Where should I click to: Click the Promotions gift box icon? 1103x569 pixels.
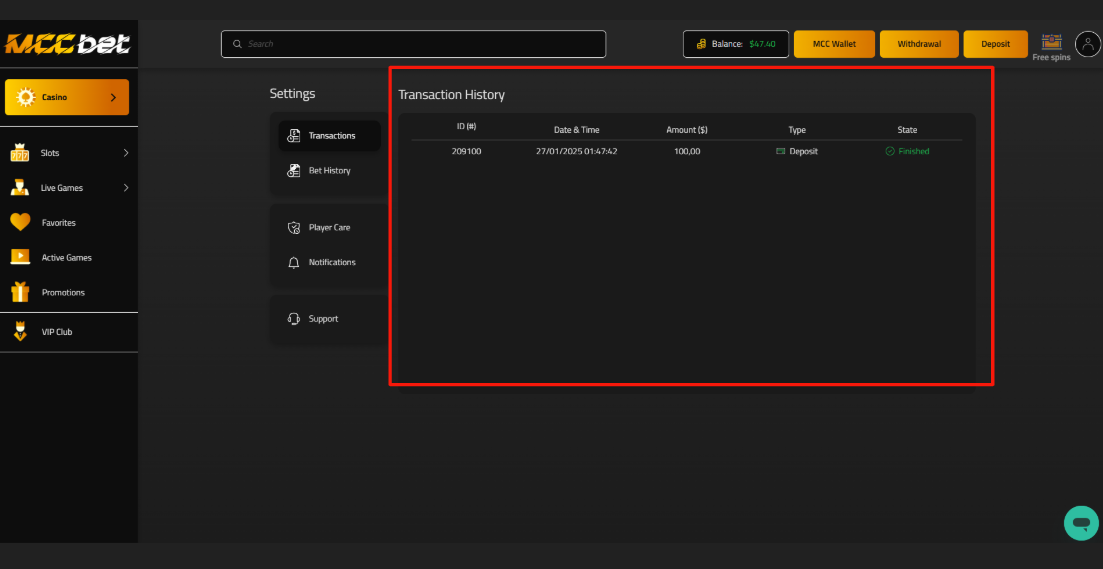click(20, 292)
